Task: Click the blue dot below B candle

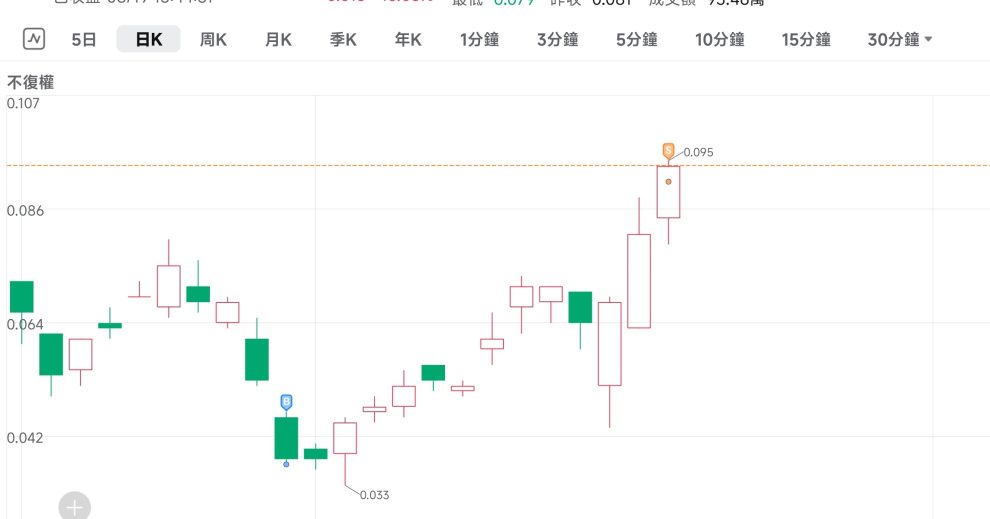Action: point(287,464)
